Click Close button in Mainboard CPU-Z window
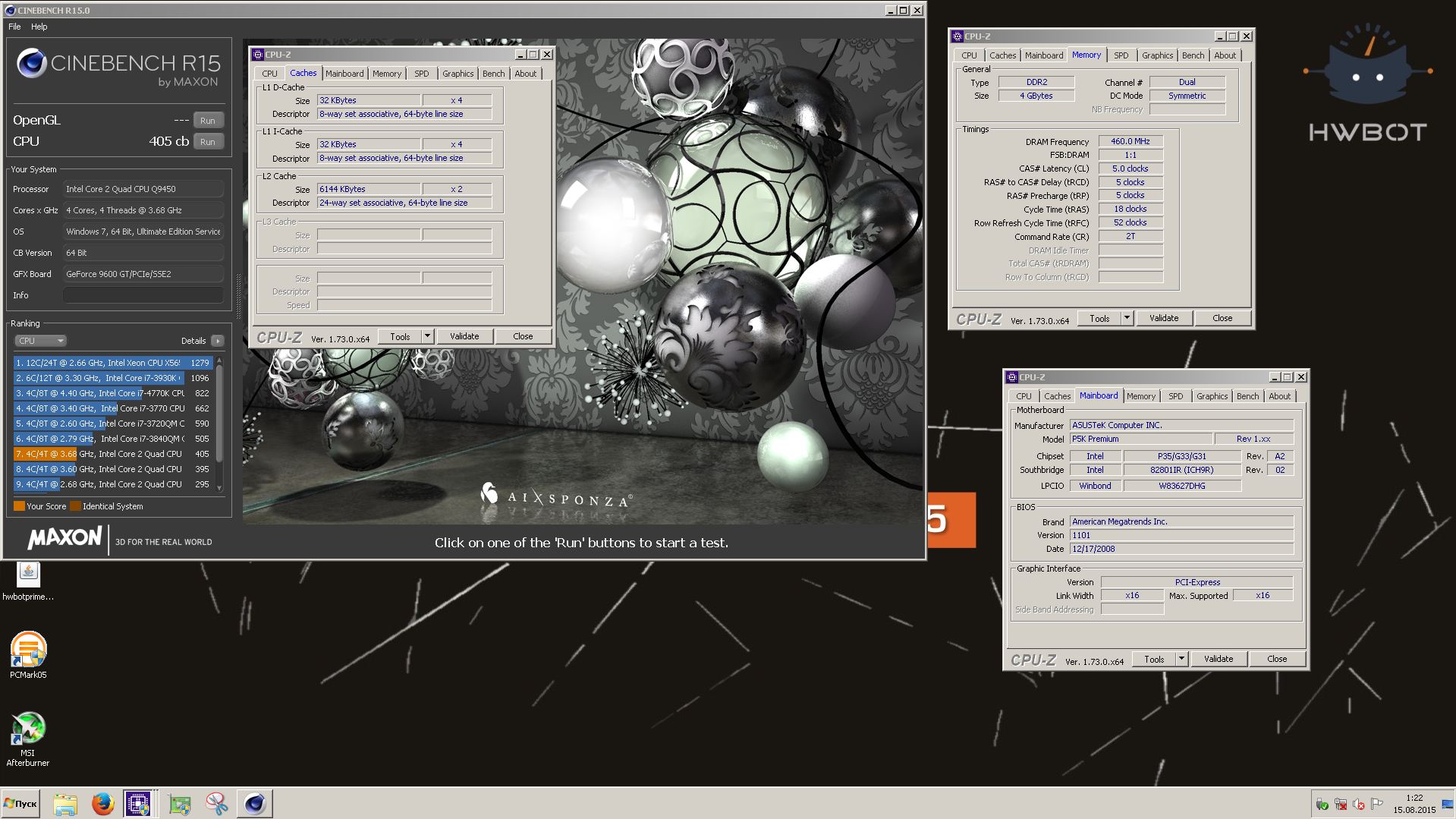The width and height of the screenshot is (1456, 819). click(x=1277, y=659)
